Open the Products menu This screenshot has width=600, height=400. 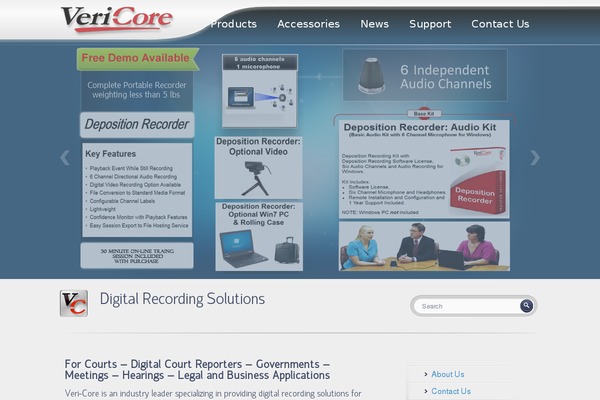pyautogui.click(x=233, y=24)
